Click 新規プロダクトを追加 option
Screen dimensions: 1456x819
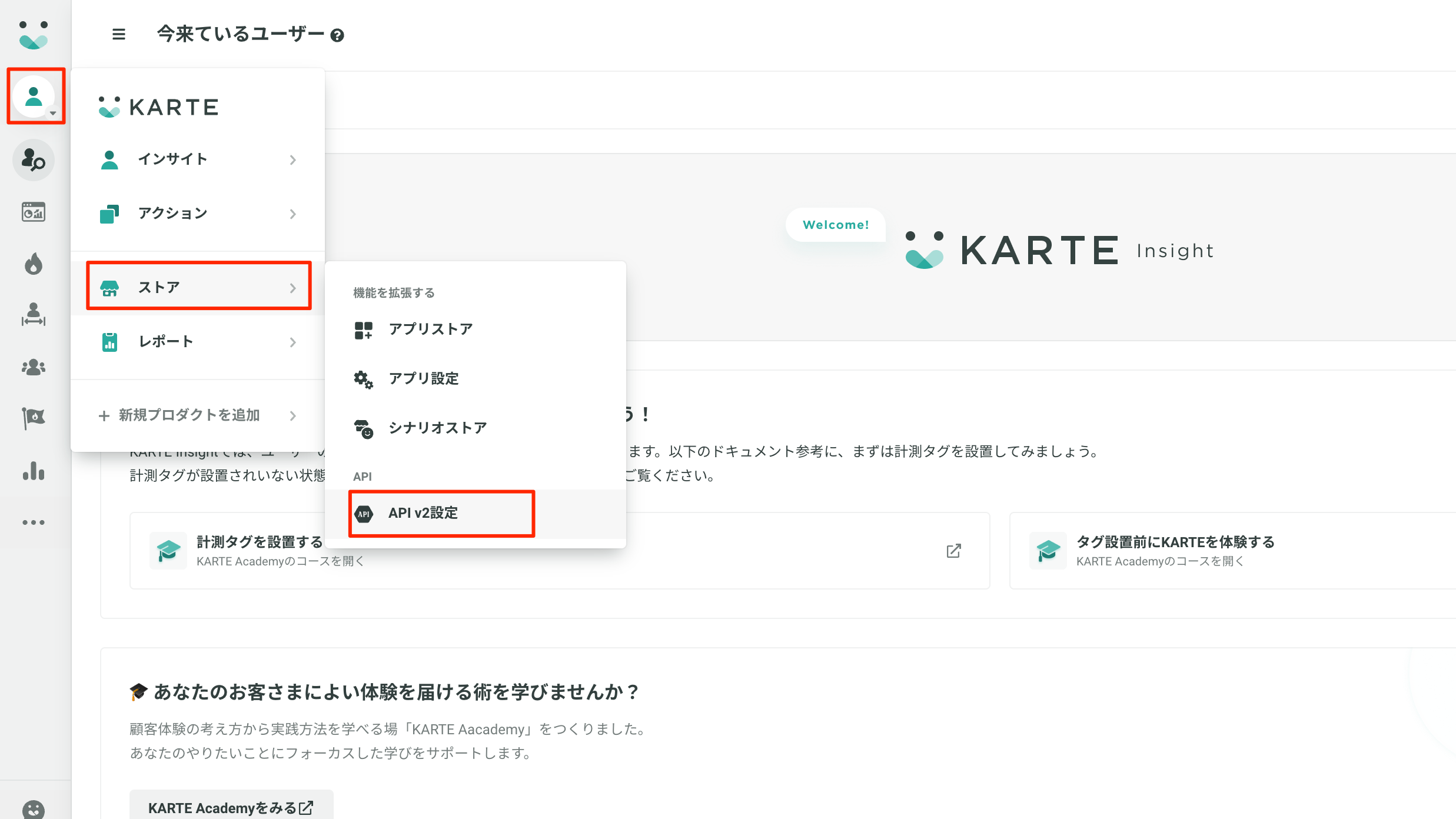click(190, 415)
